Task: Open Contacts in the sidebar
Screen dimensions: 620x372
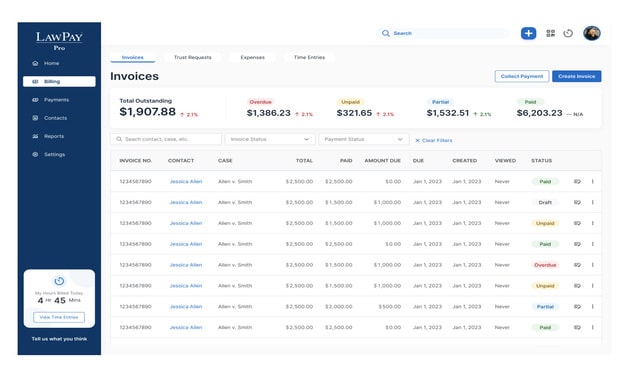Action: (x=49, y=118)
